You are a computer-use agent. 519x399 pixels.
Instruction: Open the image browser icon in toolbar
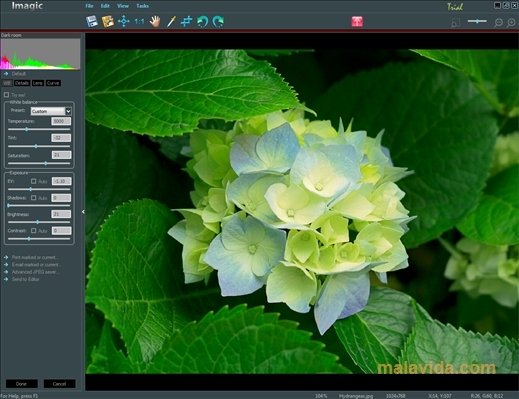pyautogui.click(x=108, y=21)
